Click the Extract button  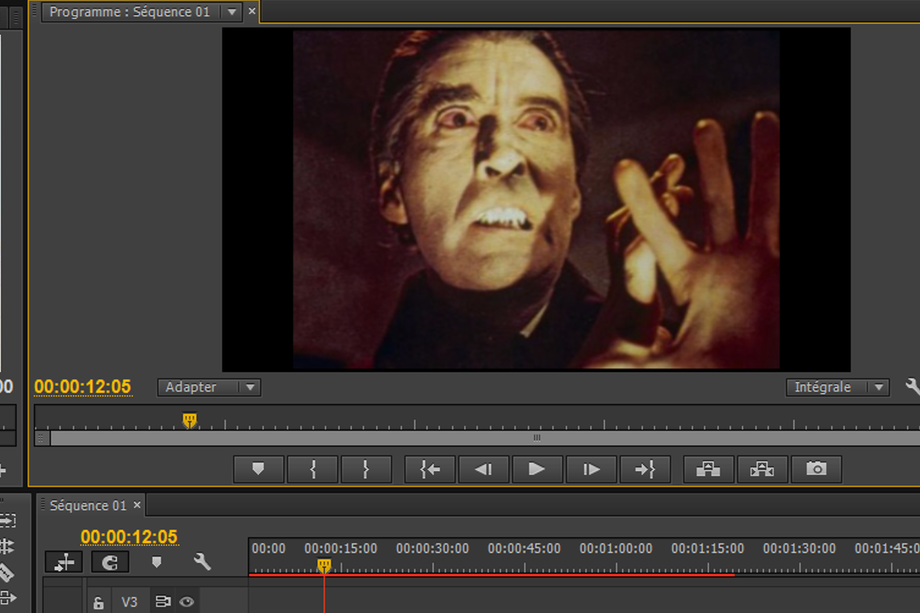pos(762,469)
